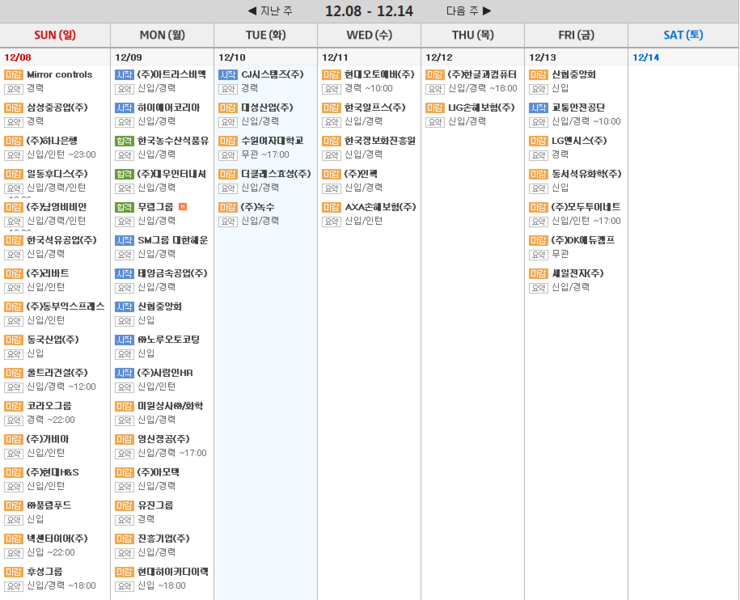Open the (주)아모텍 posting
The image size is (740, 600).
(x=158, y=473)
